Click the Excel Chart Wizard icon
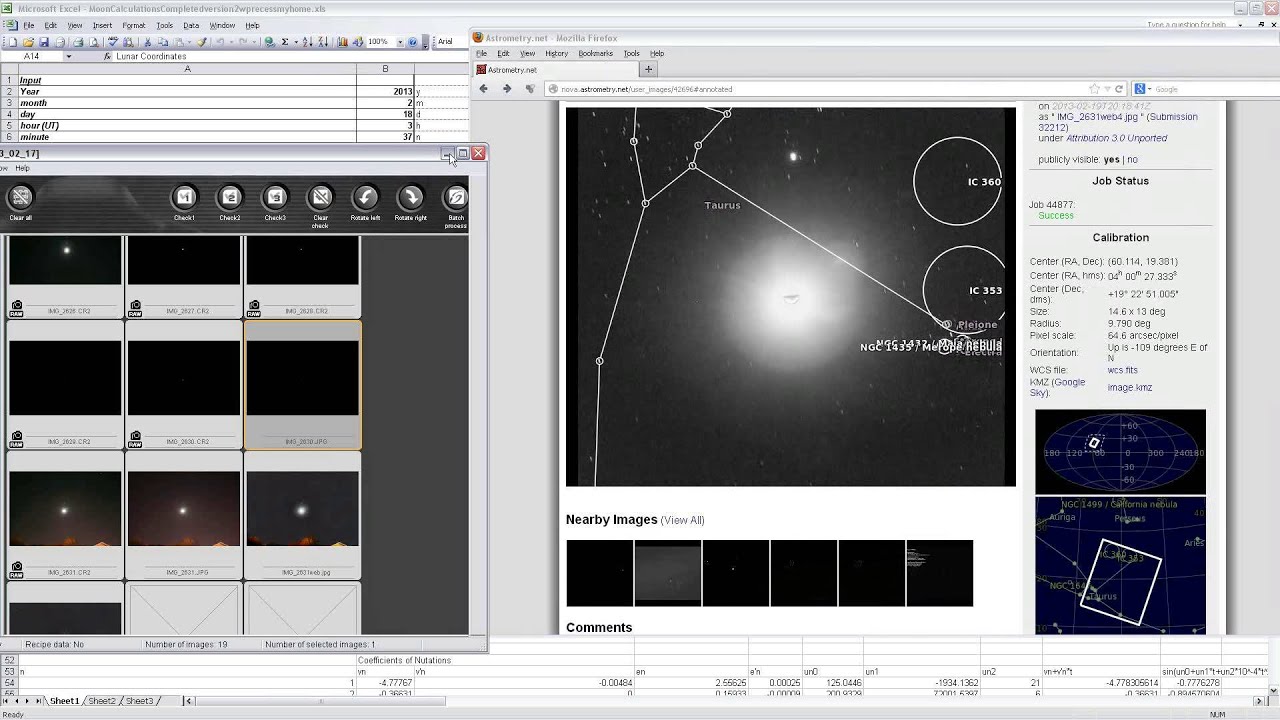This screenshot has height=720, width=1280. 343,42
